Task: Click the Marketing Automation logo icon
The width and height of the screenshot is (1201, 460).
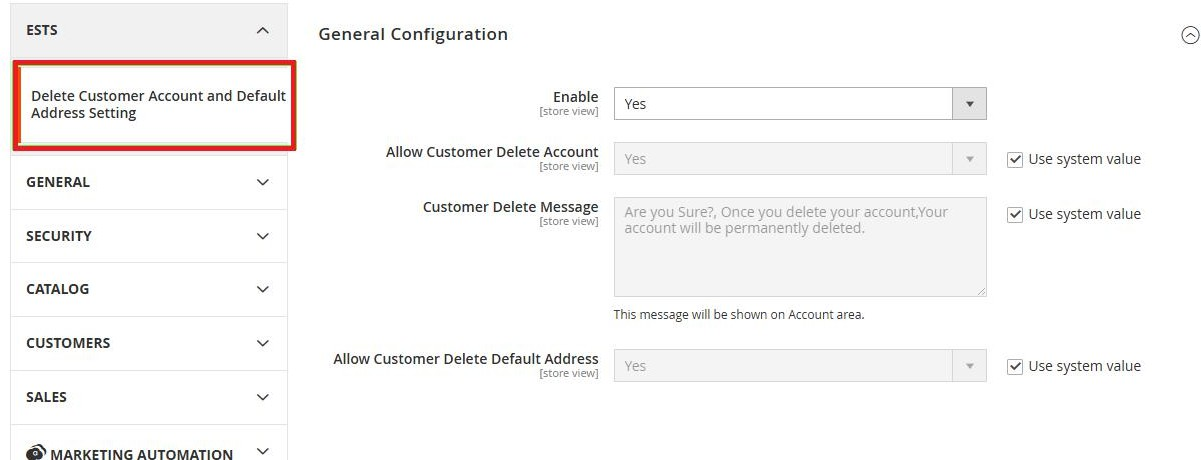Action: point(36,453)
